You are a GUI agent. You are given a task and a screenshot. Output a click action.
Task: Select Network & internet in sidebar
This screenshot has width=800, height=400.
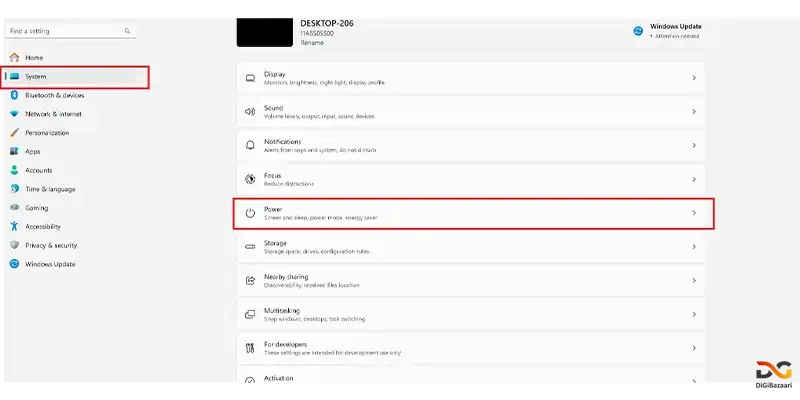(x=53, y=114)
